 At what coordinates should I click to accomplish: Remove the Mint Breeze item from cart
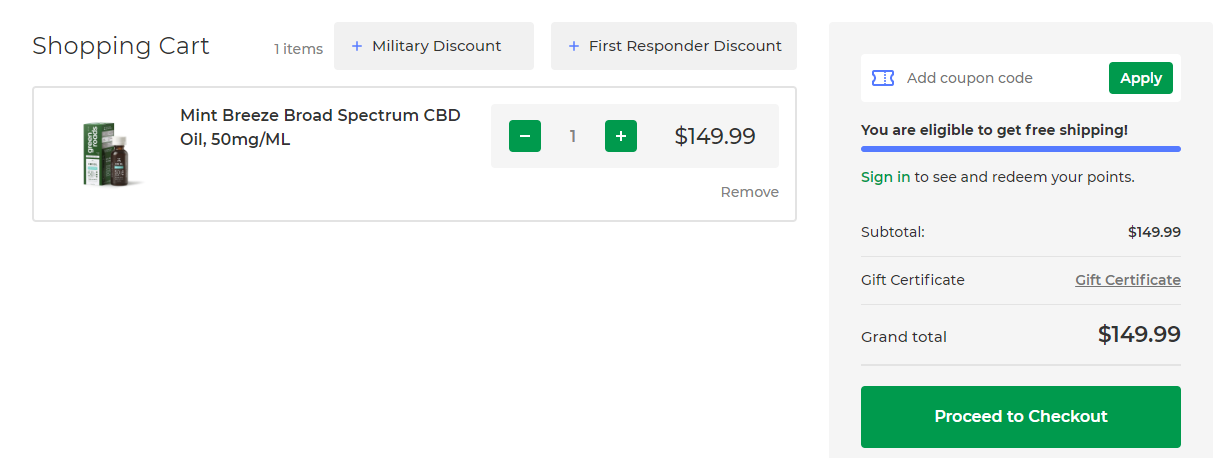[750, 192]
